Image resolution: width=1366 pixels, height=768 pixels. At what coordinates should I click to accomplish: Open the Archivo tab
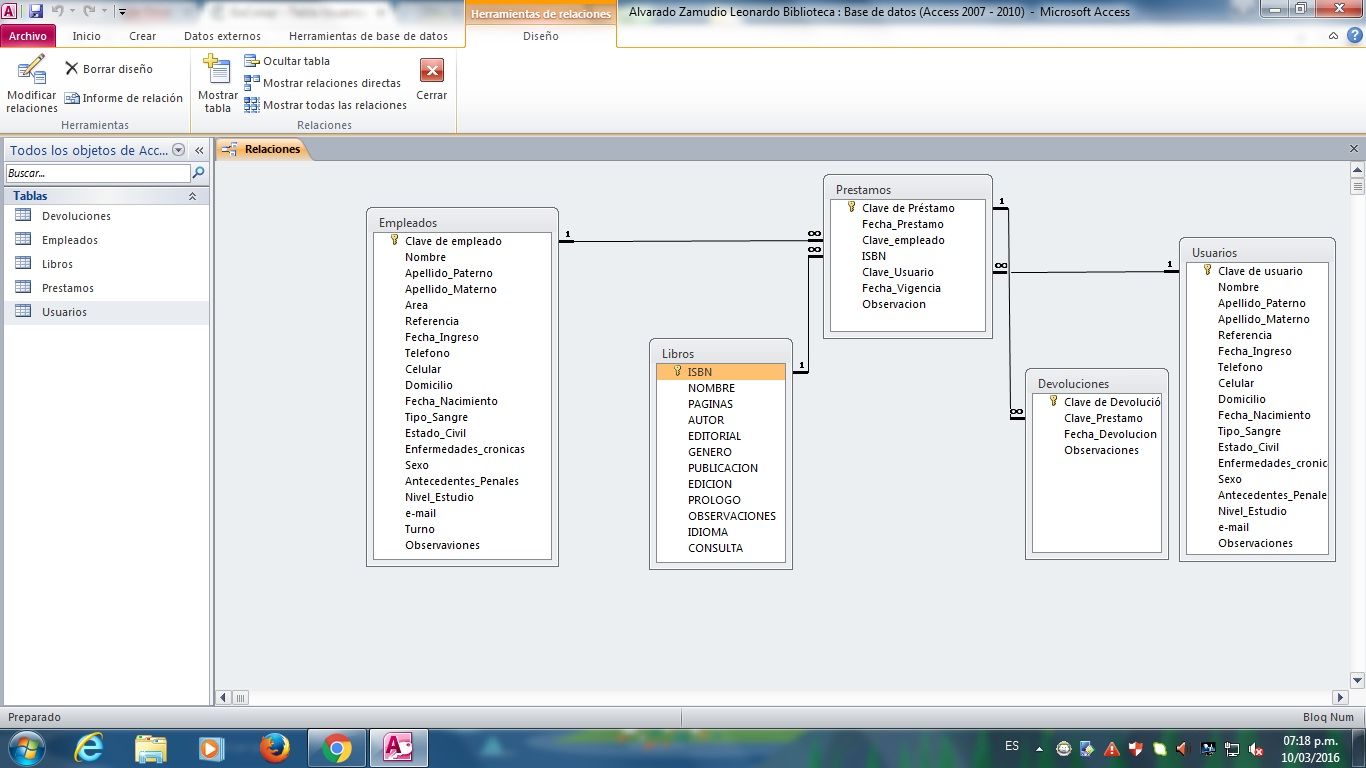click(28, 36)
